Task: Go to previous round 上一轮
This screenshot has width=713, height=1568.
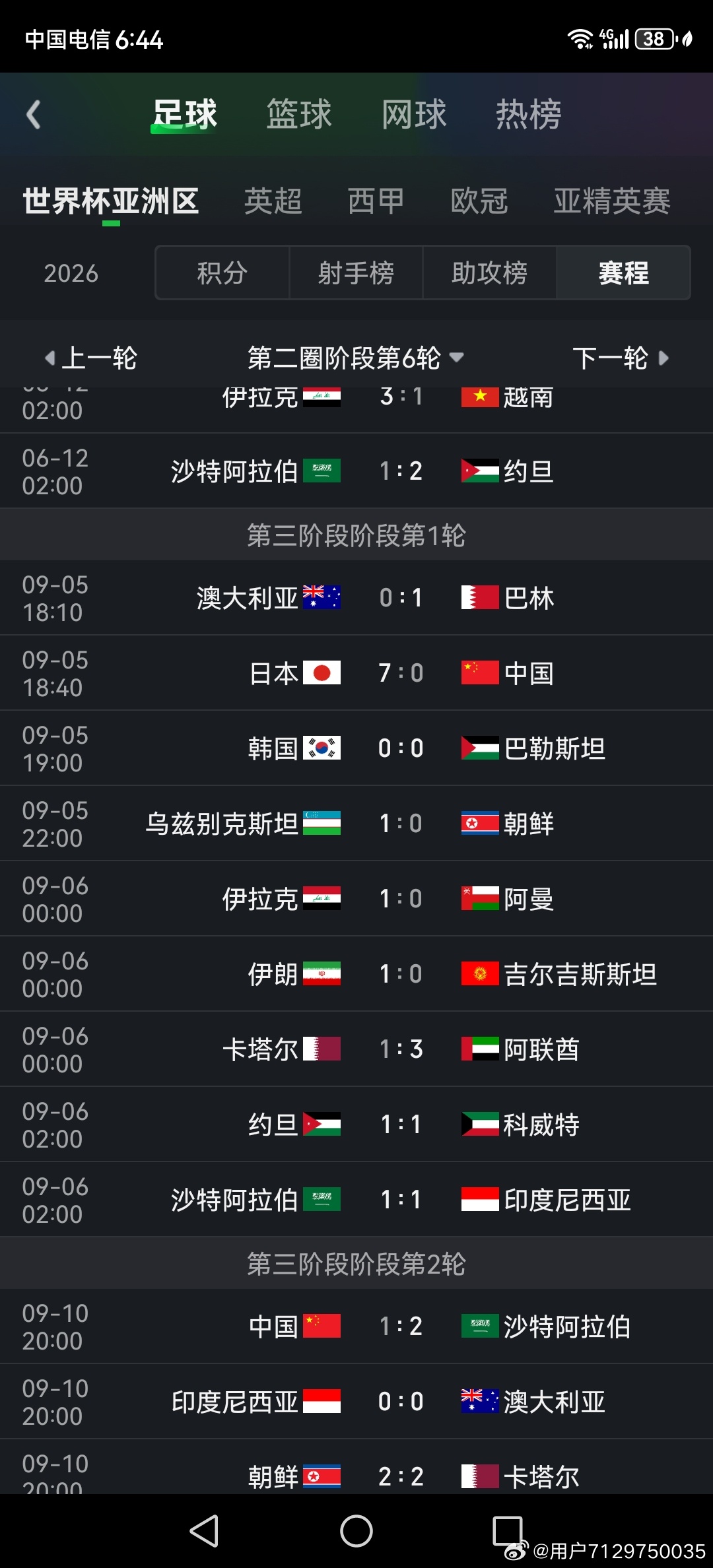Action: (x=91, y=358)
